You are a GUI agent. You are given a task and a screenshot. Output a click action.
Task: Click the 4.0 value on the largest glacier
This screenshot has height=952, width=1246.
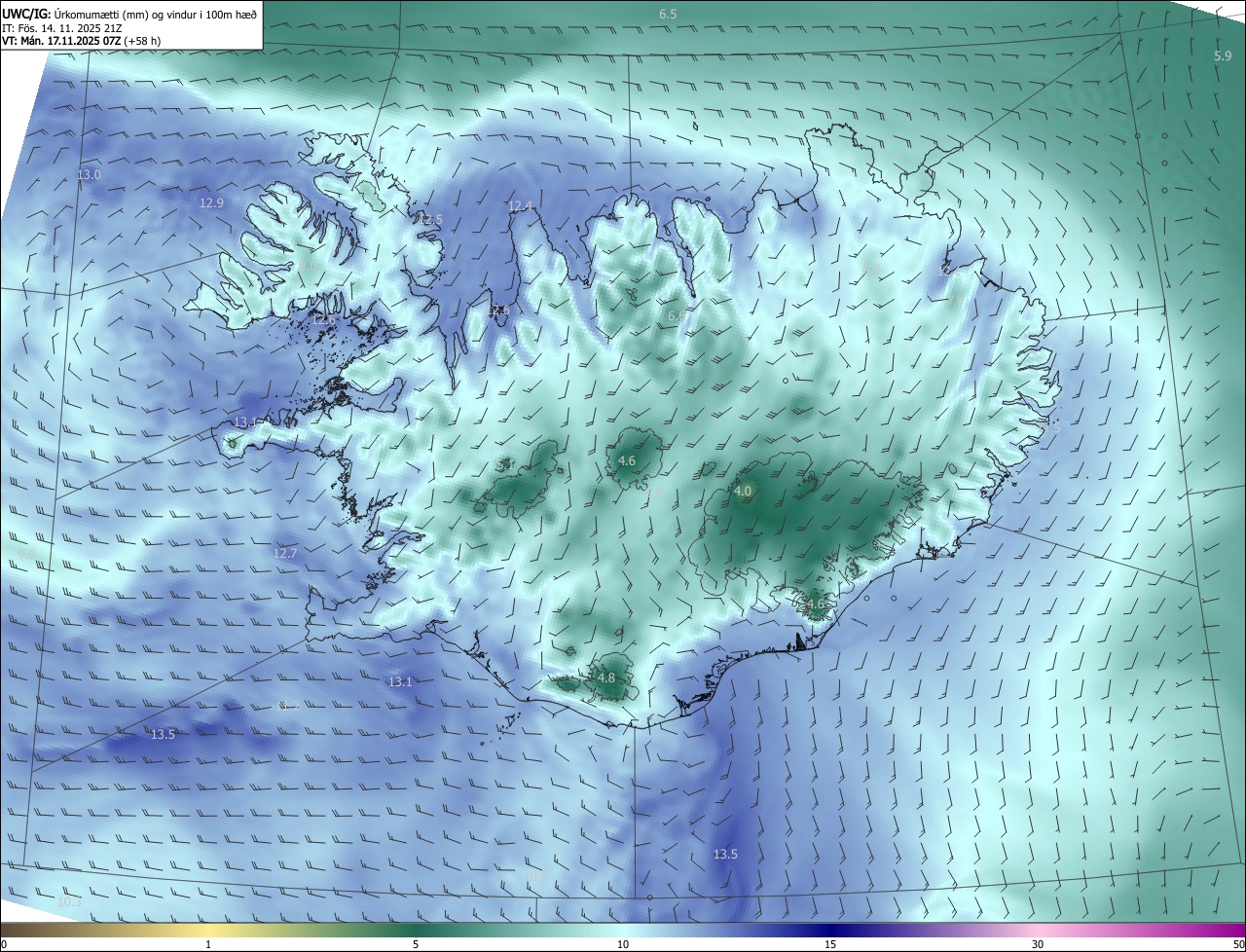(743, 492)
